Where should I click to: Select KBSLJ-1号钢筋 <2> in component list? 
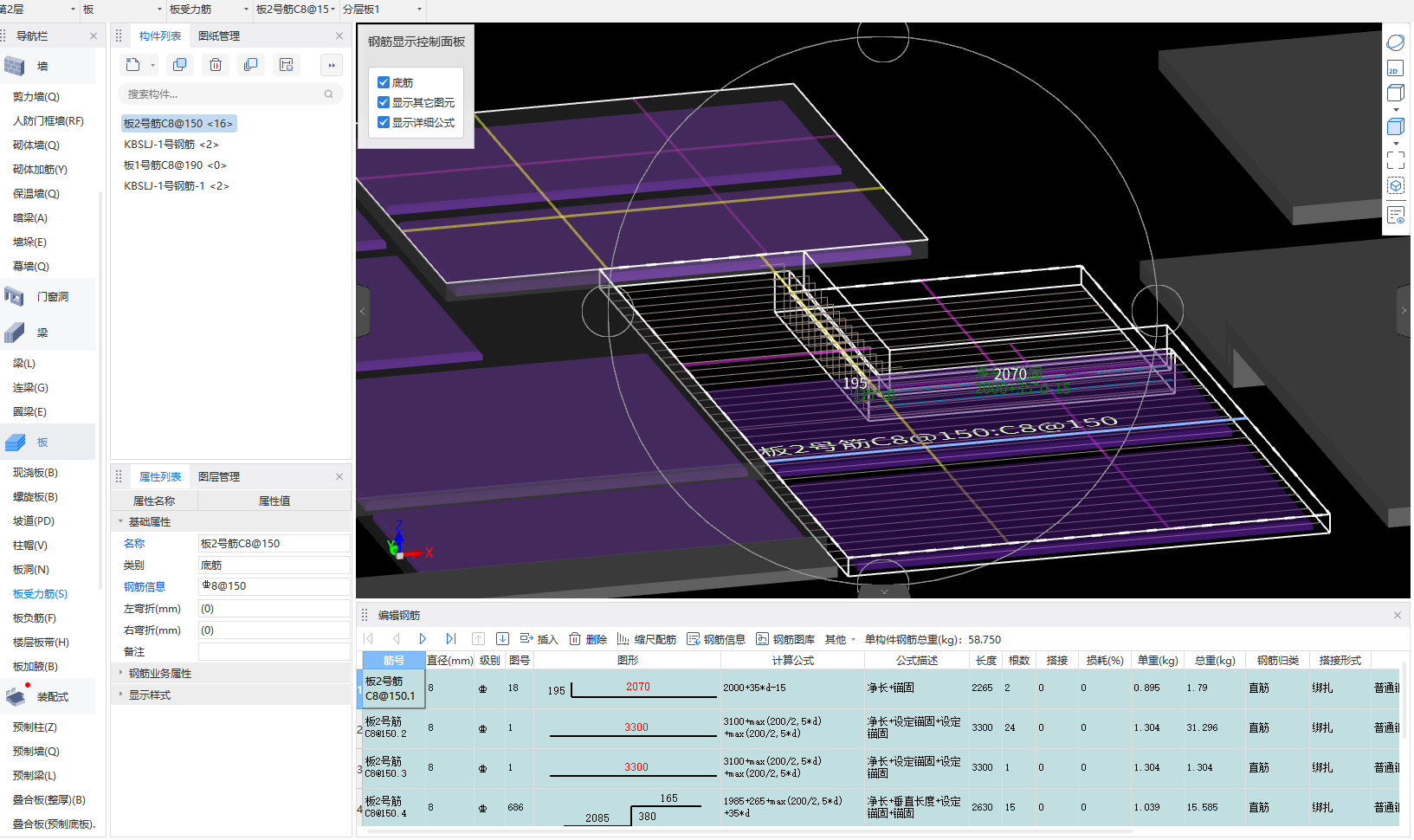tap(171, 145)
